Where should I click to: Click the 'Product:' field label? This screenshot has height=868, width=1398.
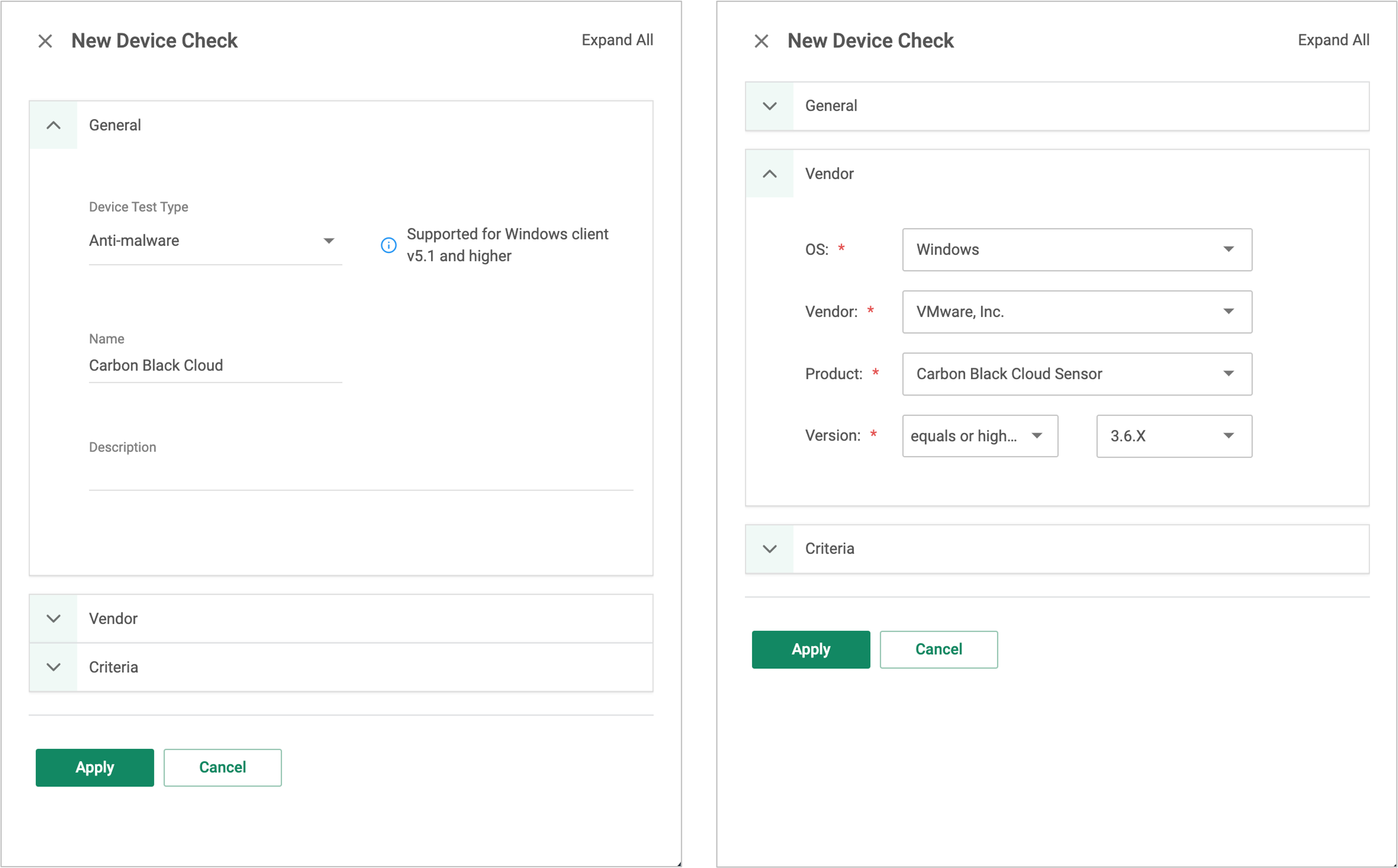coord(834,374)
